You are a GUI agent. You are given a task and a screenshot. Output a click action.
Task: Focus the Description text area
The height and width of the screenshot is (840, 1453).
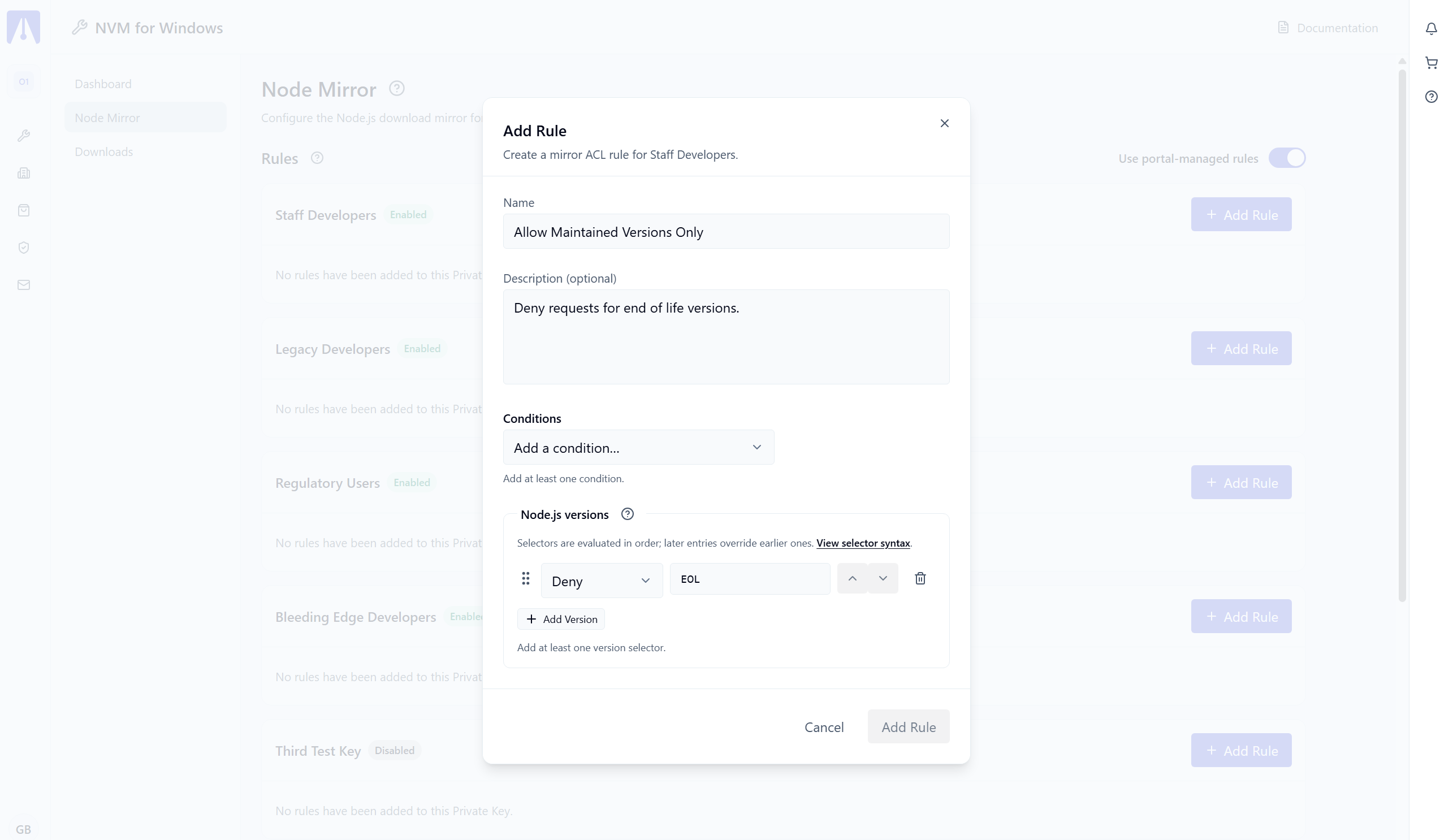coord(726,337)
